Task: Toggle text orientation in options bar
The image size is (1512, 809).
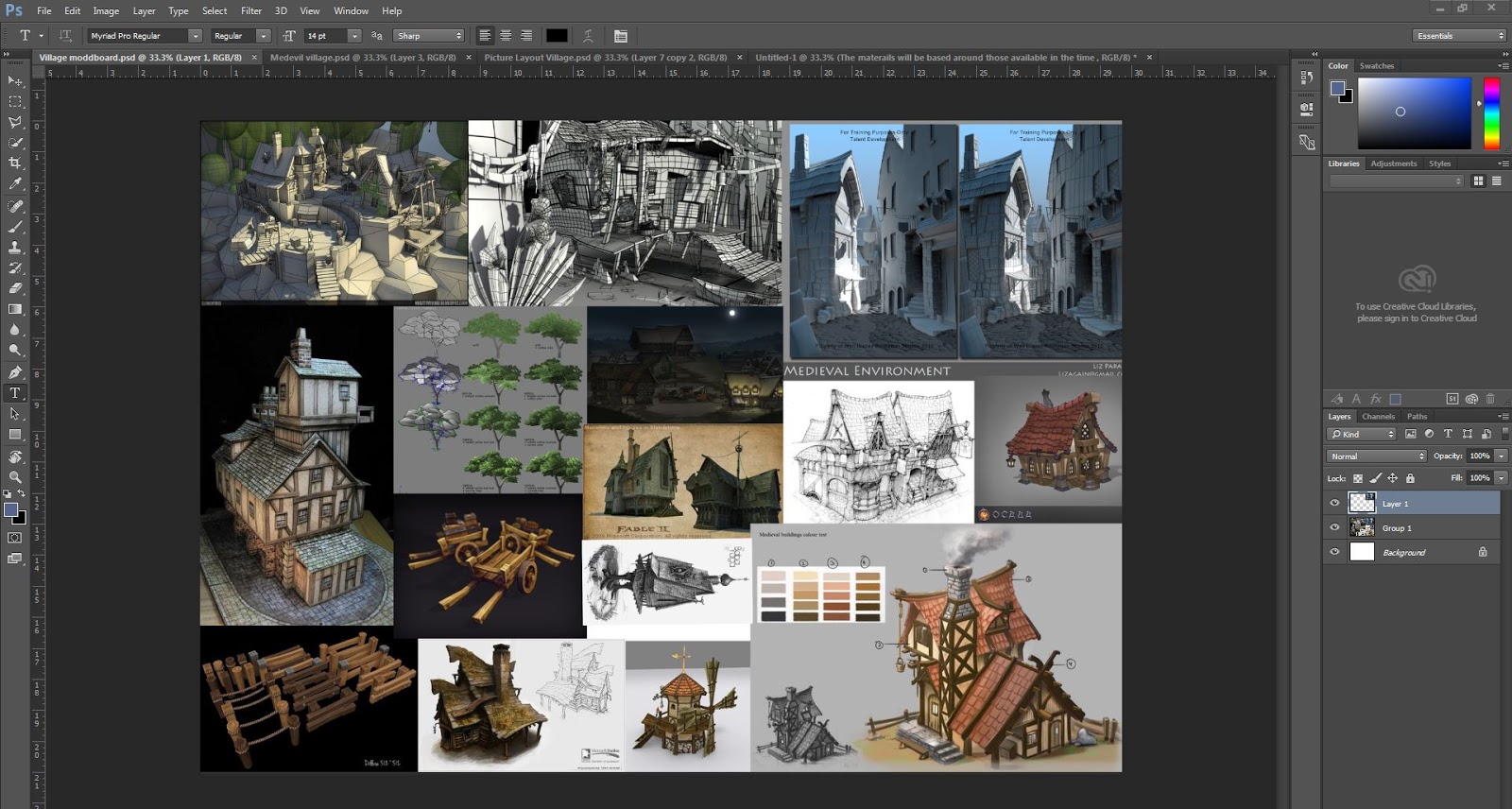Action: pyautogui.click(x=65, y=36)
